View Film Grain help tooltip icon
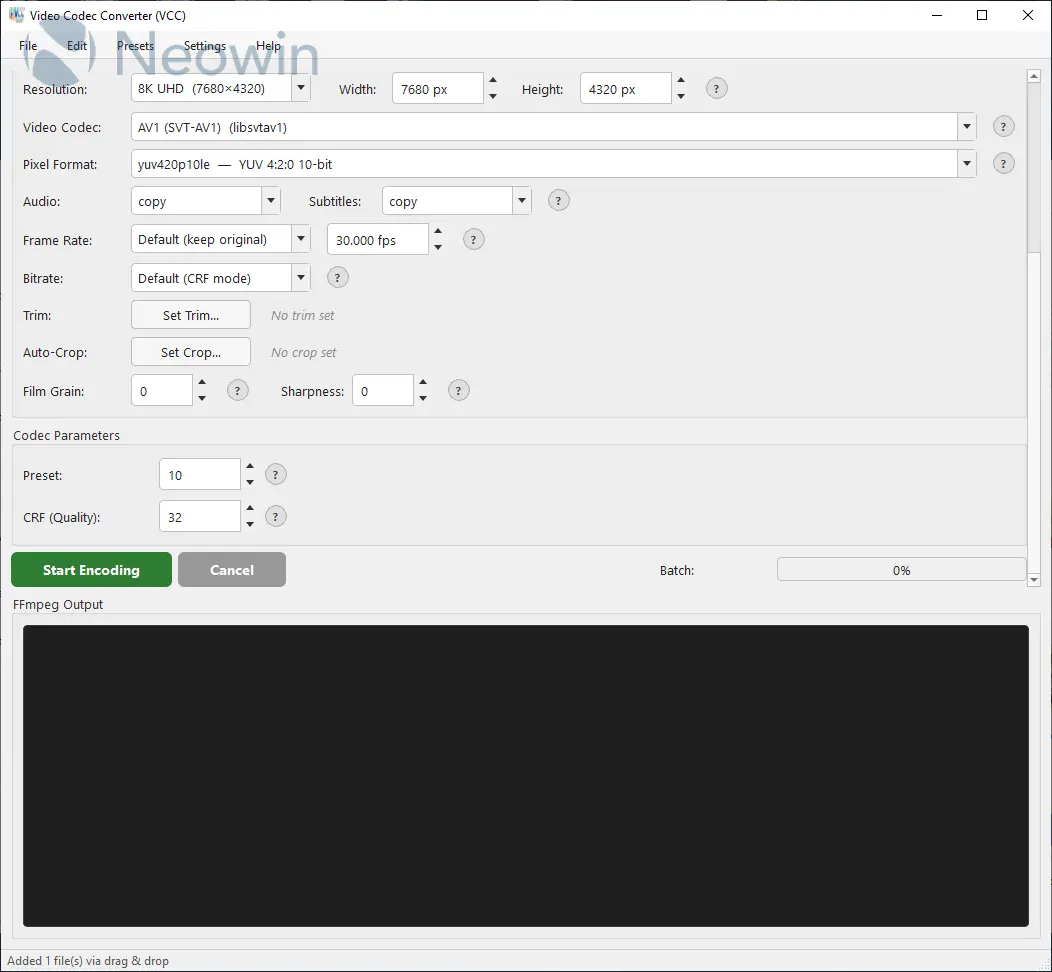The width and height of the screenshot is (1052, 972). [237, 390]
